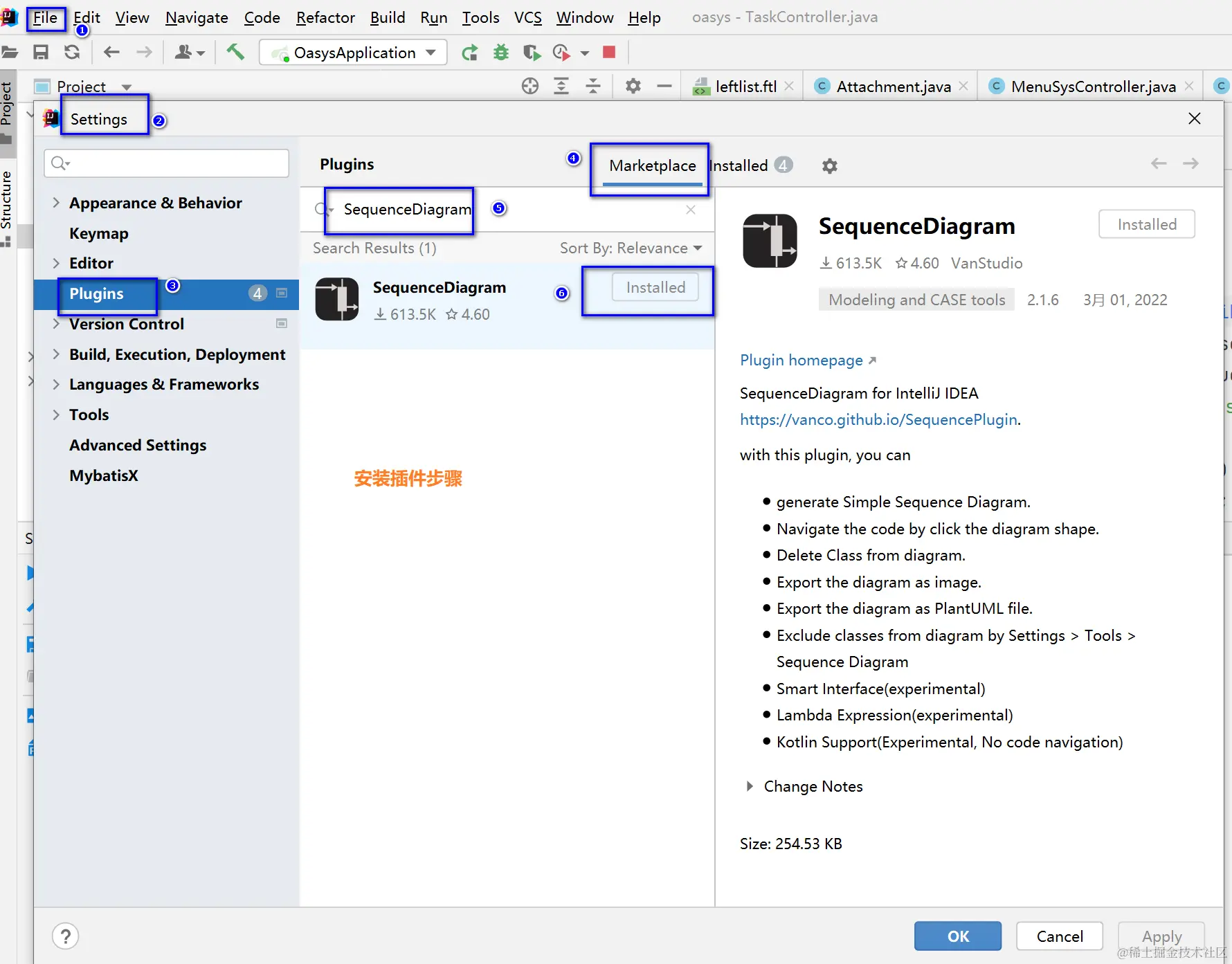
Task: Select Advanced Settings in tree
Action: click(138, 445)
